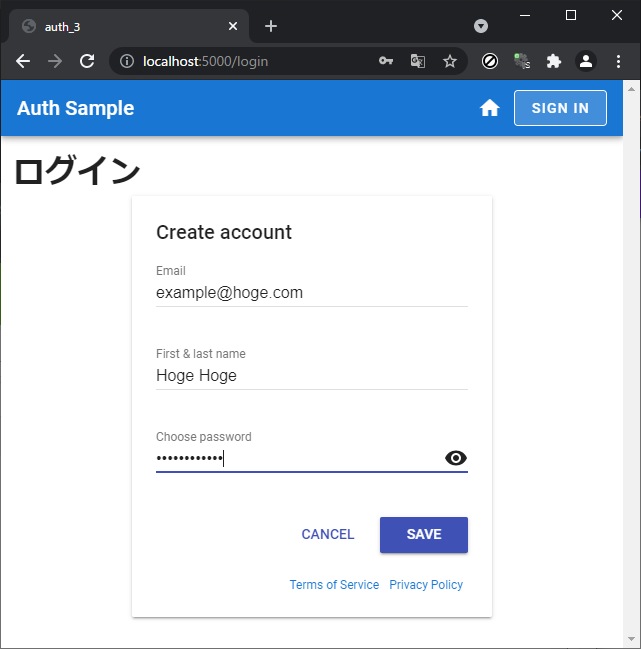This screenshot has height=649, width=641.
Task: Open the Privacy Policy link
Action: 426,584
